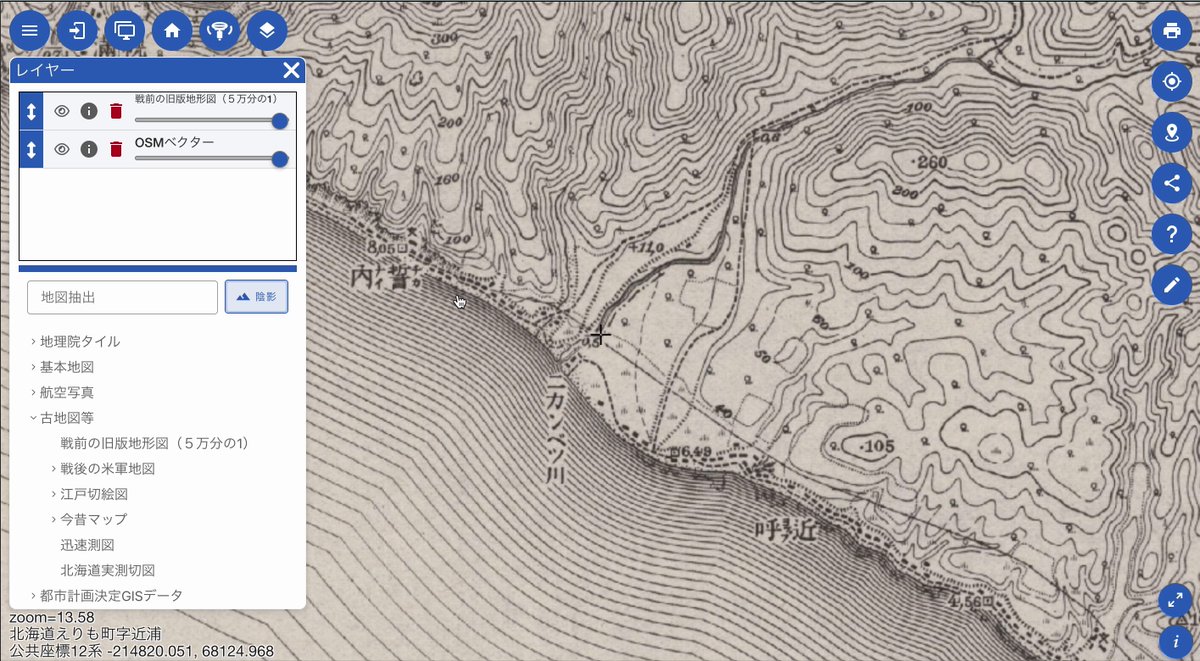Show info for OSMベクター layer
The height and width of the screenshot is (661, 1200).
click(89, 149)
